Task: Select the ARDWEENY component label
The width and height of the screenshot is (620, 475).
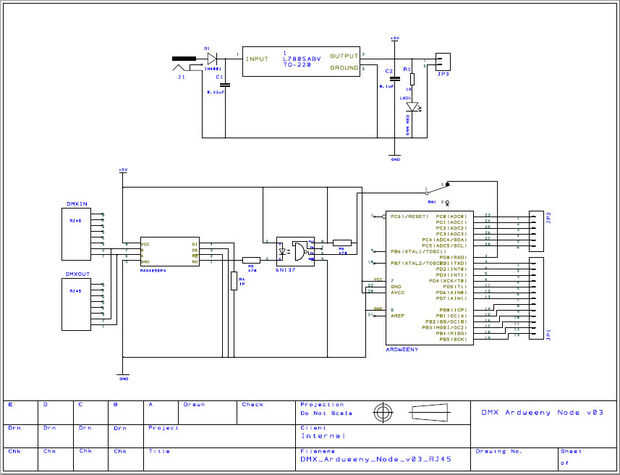Action: 401,350
